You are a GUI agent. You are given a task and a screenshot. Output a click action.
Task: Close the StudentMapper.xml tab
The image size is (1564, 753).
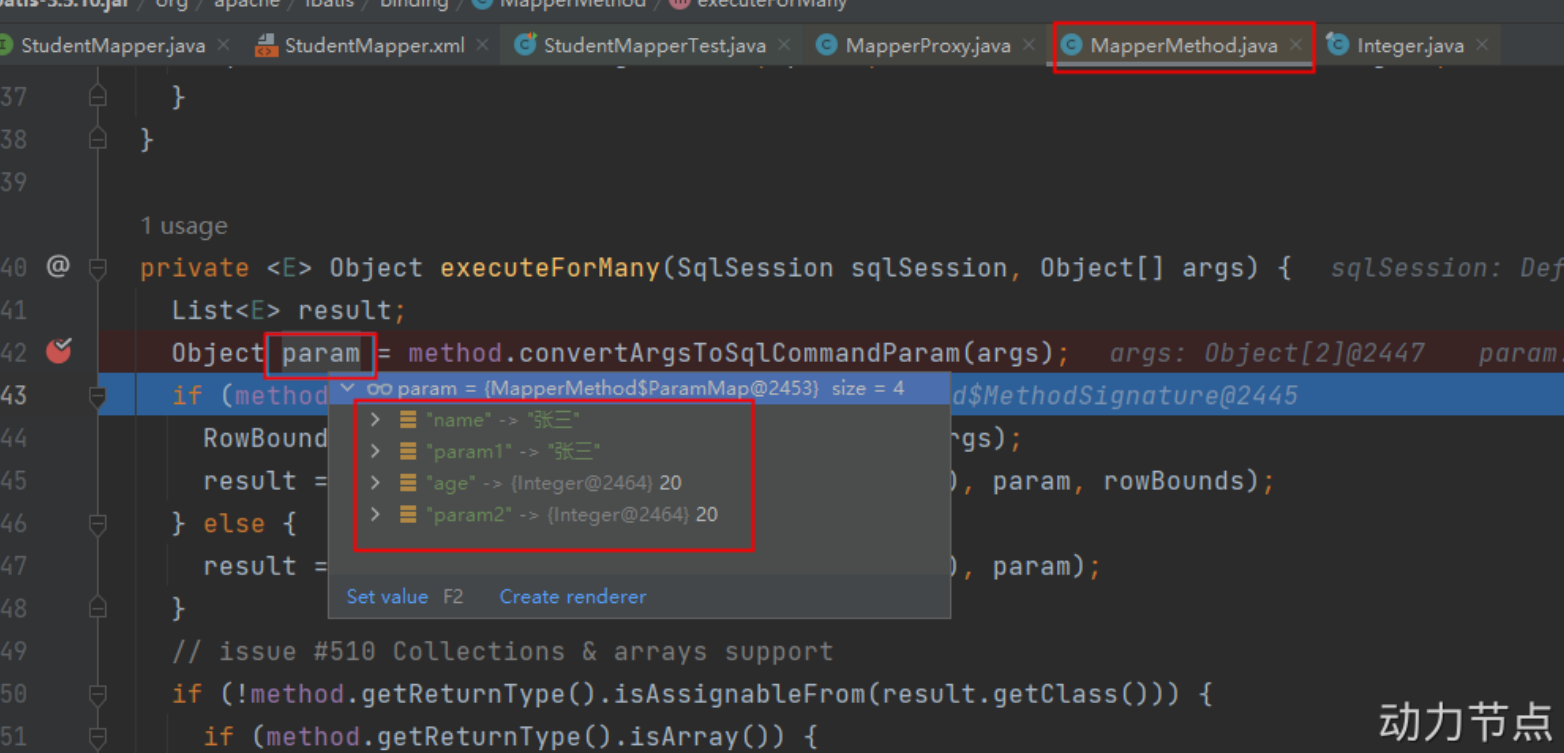pos(483,45)
